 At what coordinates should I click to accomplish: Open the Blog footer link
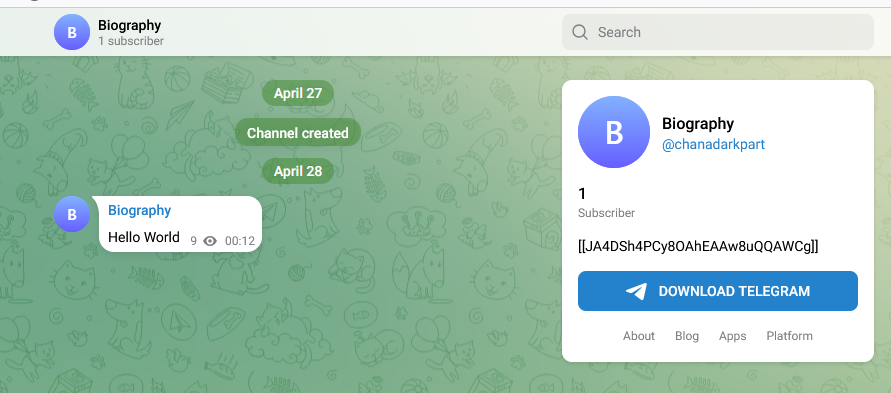pyautogui.click(x=686, y=336)
